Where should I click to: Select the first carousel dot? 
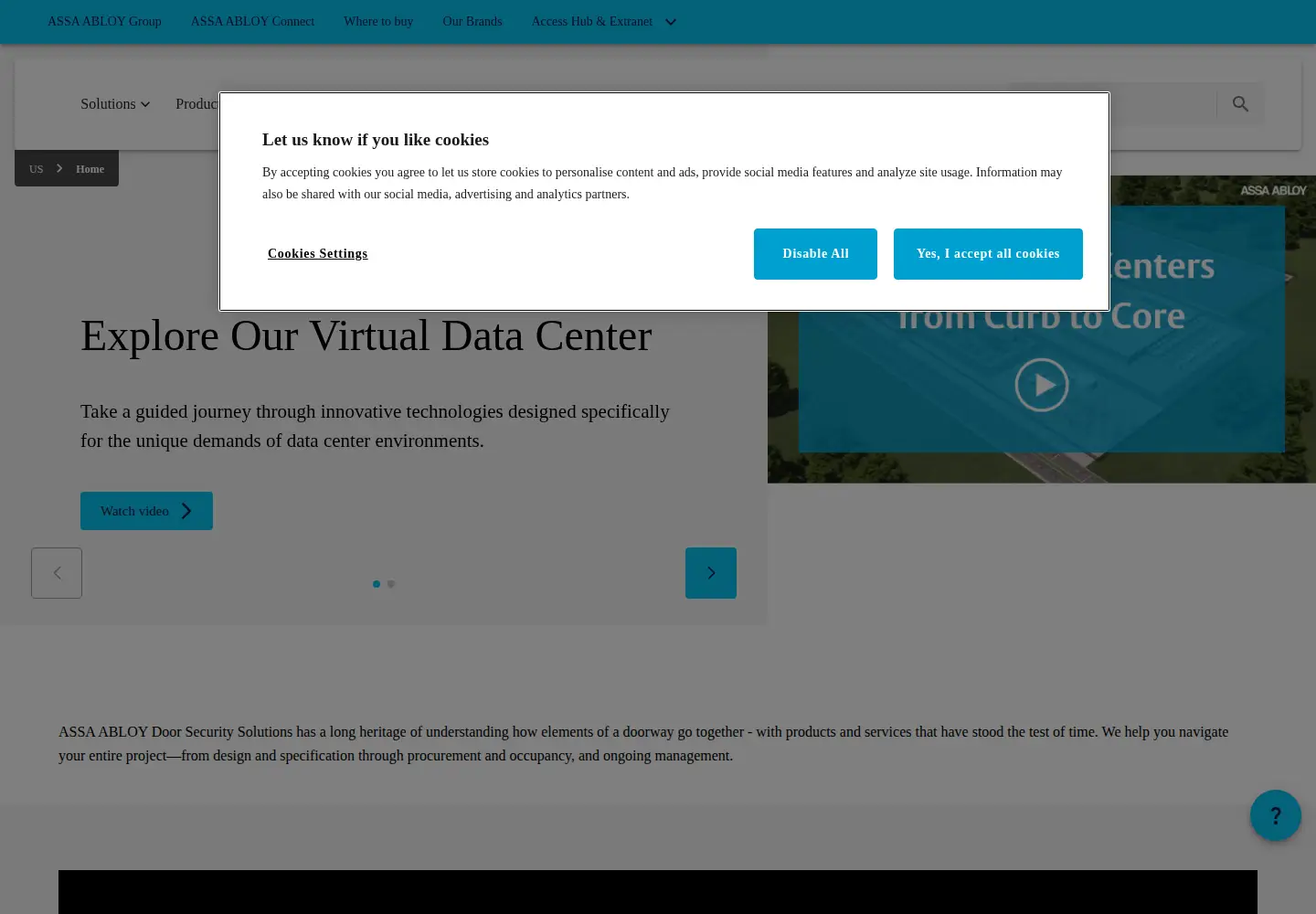(377, 584)
